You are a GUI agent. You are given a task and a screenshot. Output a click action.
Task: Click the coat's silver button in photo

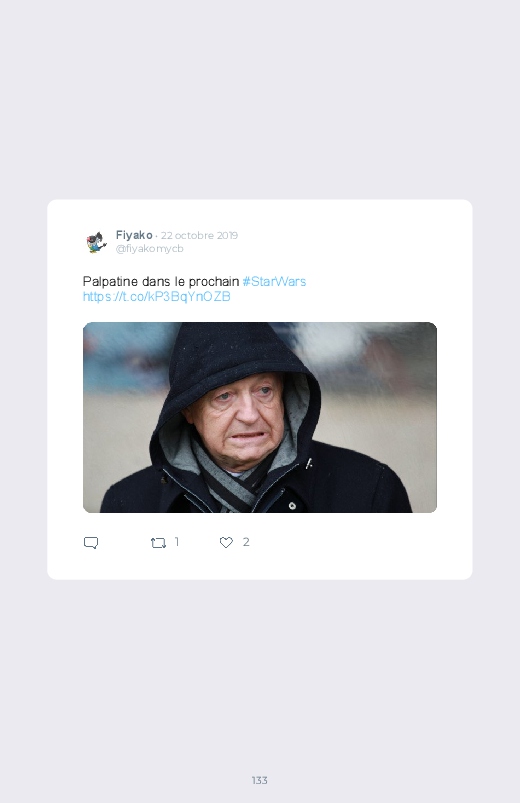(292, 506)
